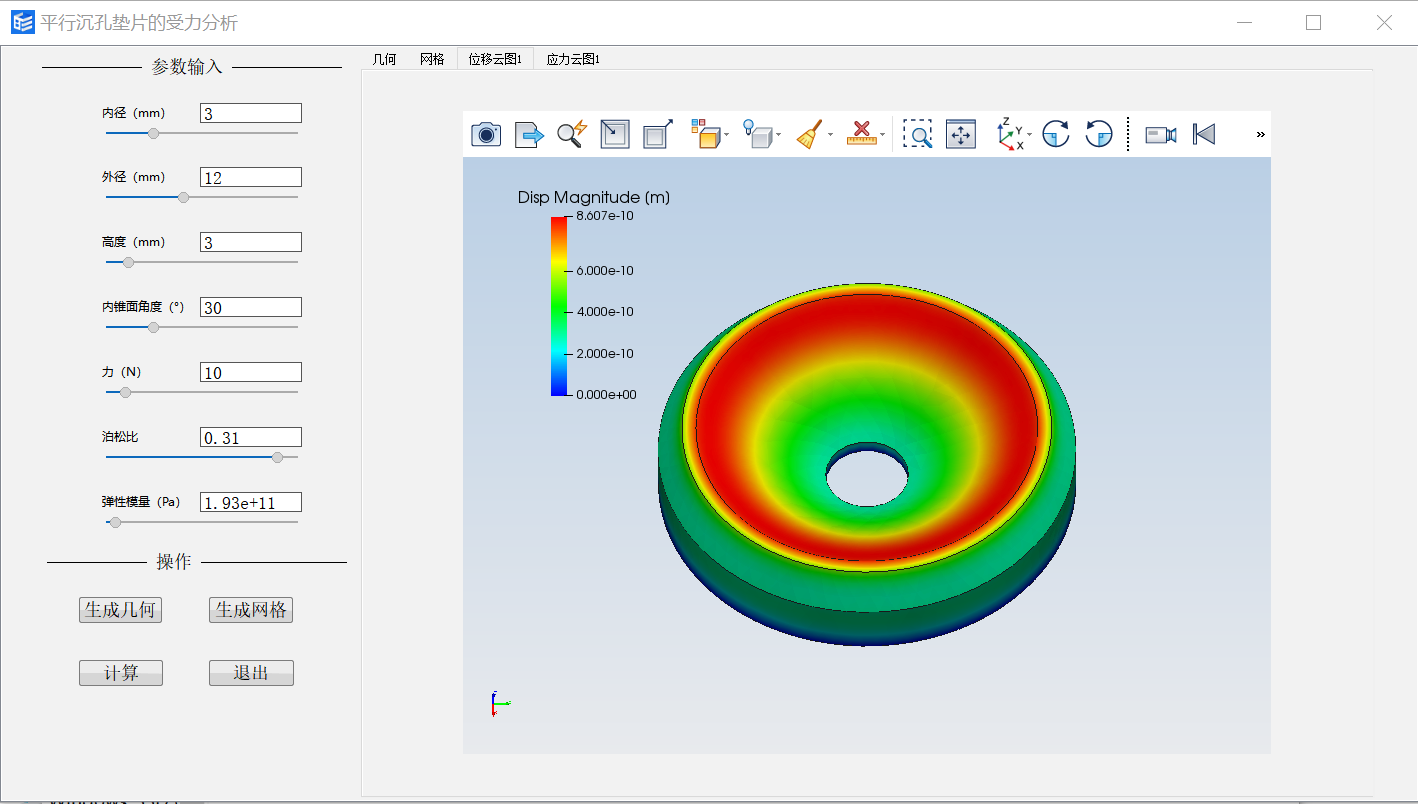The image size is (1418, 804).
Task: Focus the 力 (N) input showing 10
Action: (x=251, y=372)
